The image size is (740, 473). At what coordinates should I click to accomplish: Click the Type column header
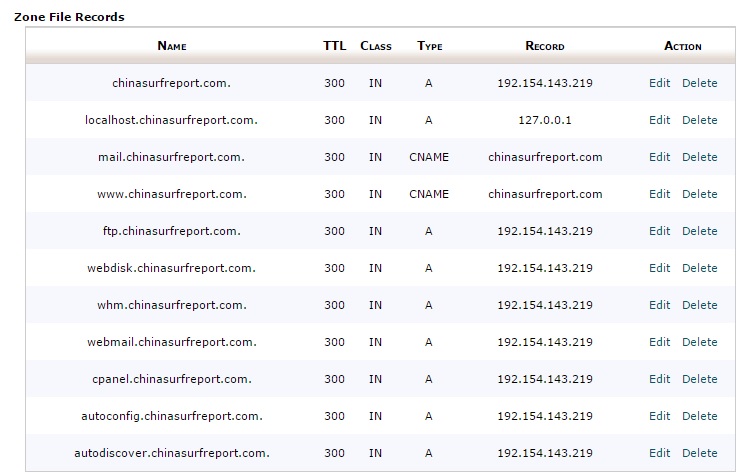click(x=429, y=46)
